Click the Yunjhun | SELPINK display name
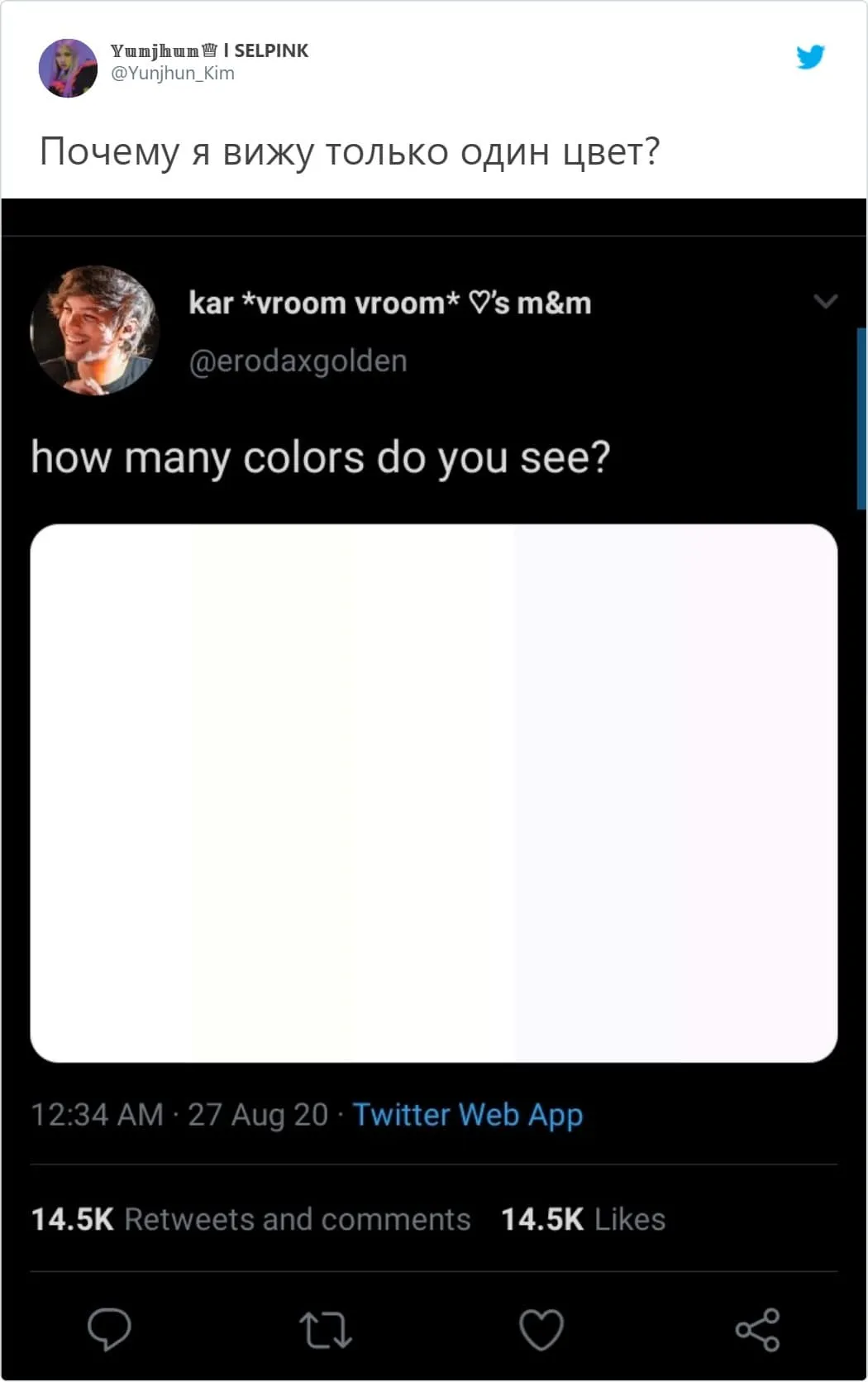 [209, 50]
